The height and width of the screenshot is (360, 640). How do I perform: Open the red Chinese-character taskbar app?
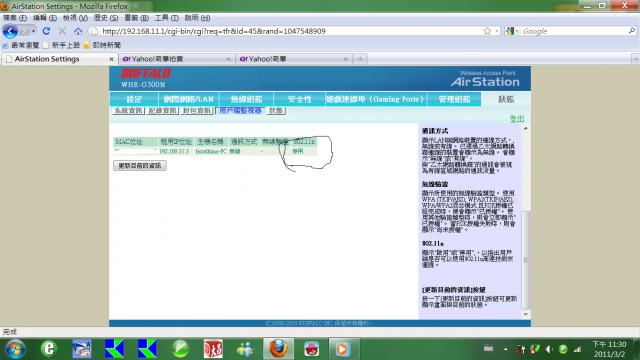point(213,349)
